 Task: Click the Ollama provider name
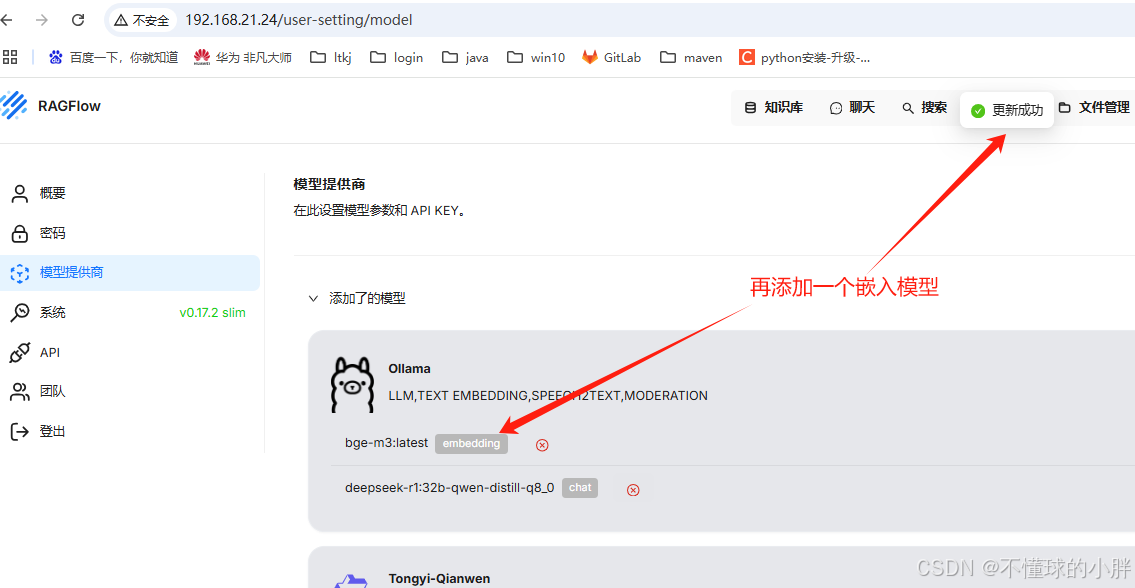[x=409, y=369]
